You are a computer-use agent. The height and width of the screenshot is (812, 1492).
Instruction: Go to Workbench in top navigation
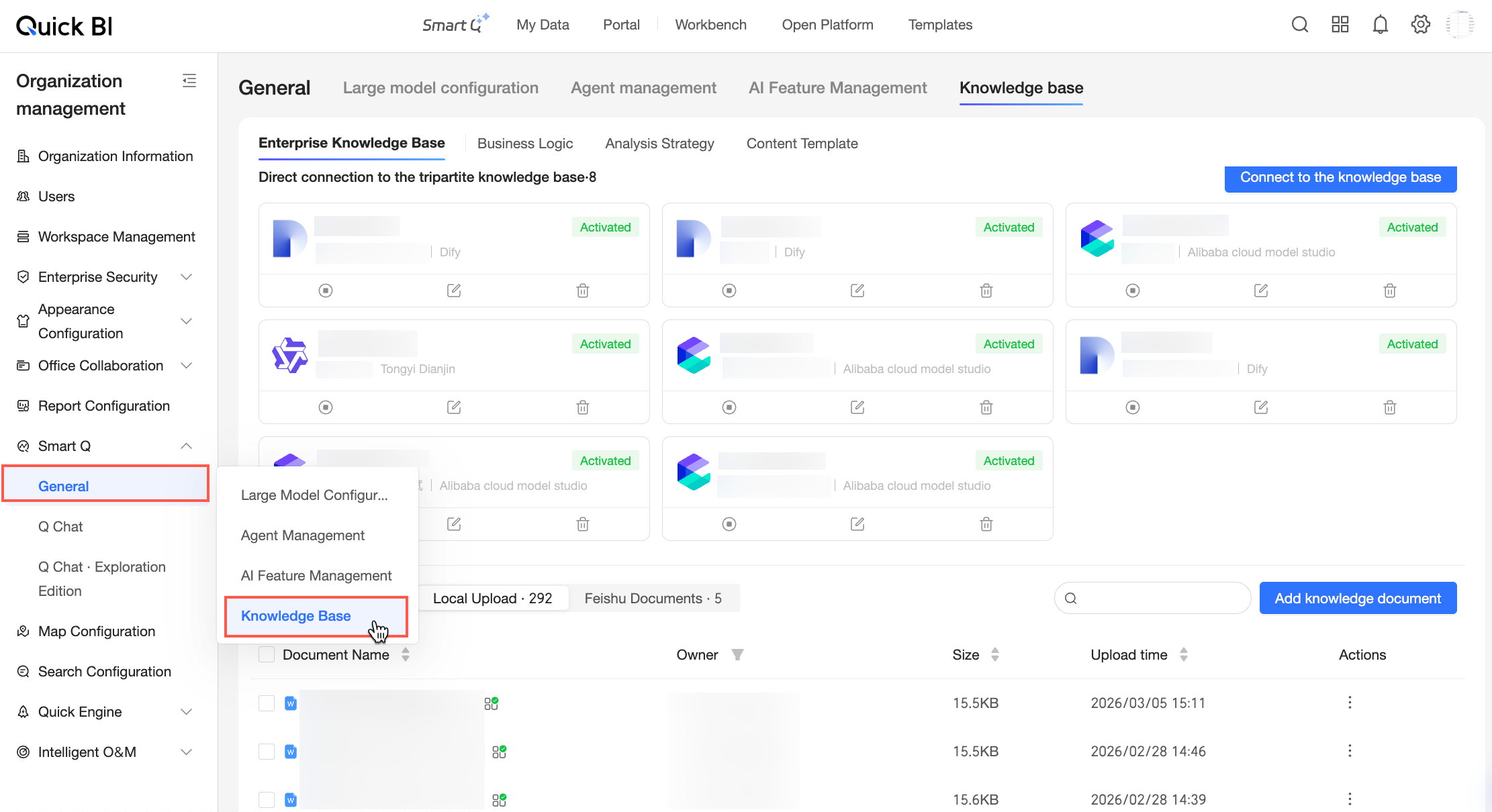tap(710, 25)
